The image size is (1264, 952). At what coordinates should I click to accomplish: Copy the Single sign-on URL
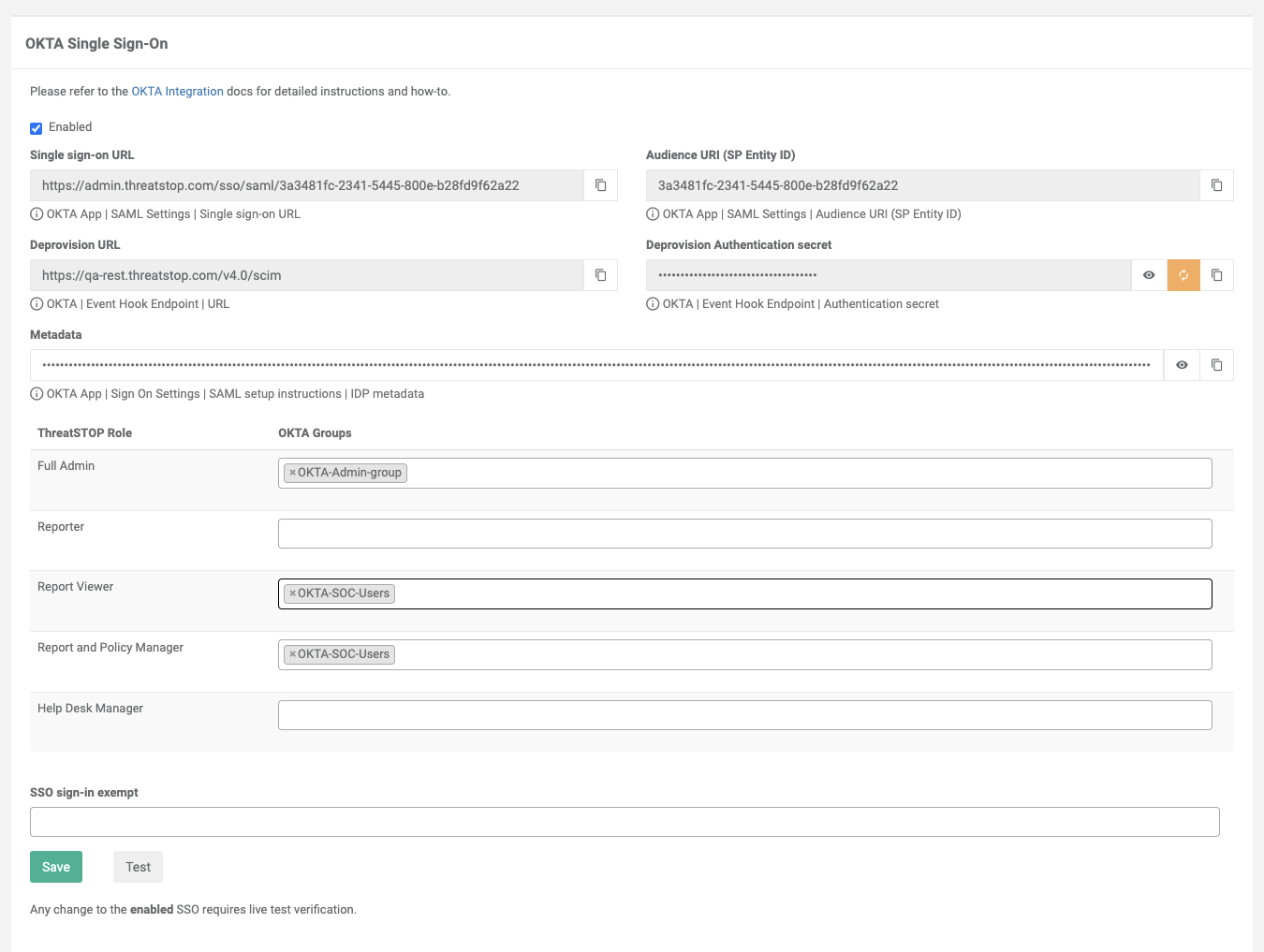(600, 185)
